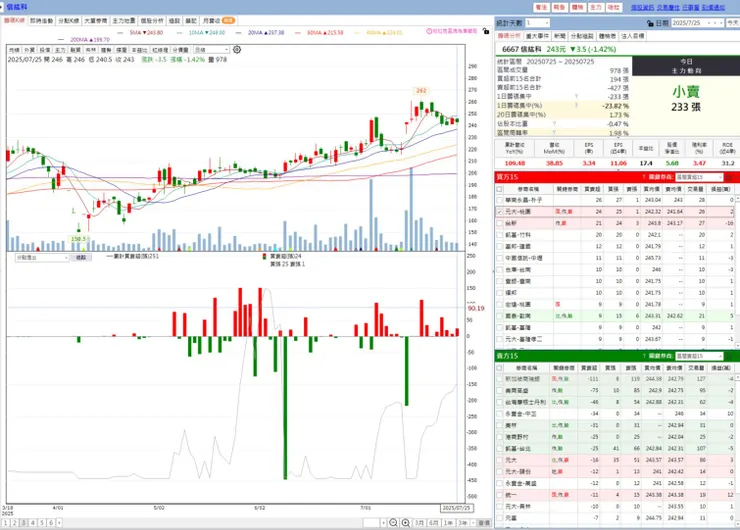Click the clock icon before pink notice text
The image size is (740, 530).
[429, 31]
